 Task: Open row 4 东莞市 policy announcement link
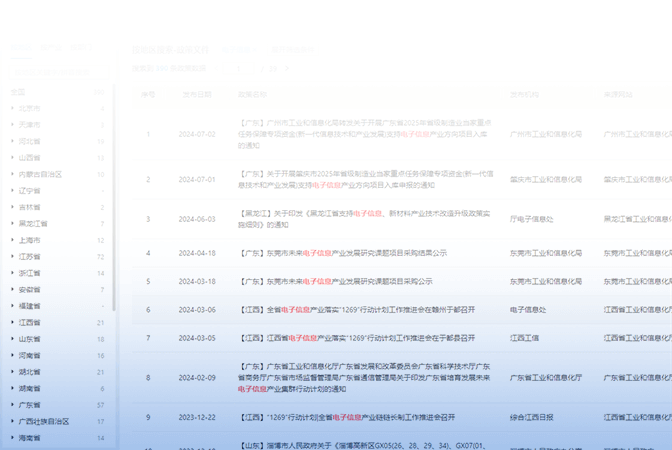342,253
